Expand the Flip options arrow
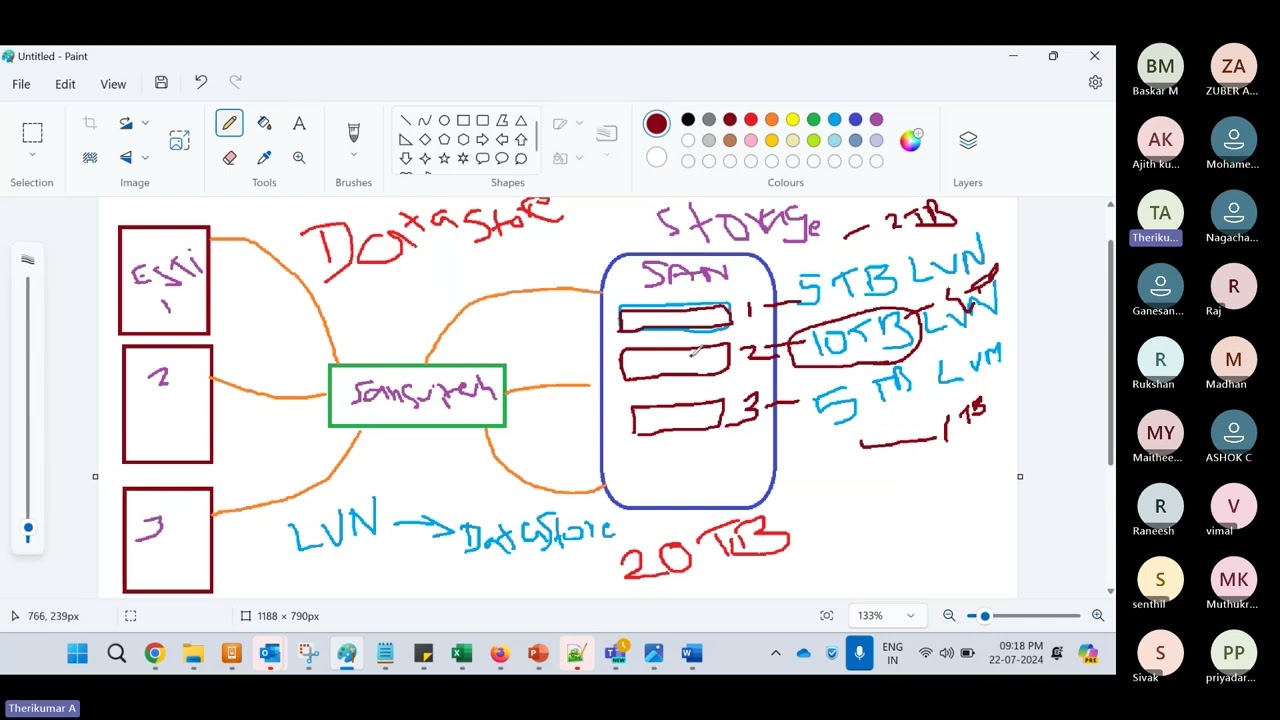Screen dimensions: 1280x720 [x=145, y=157]
